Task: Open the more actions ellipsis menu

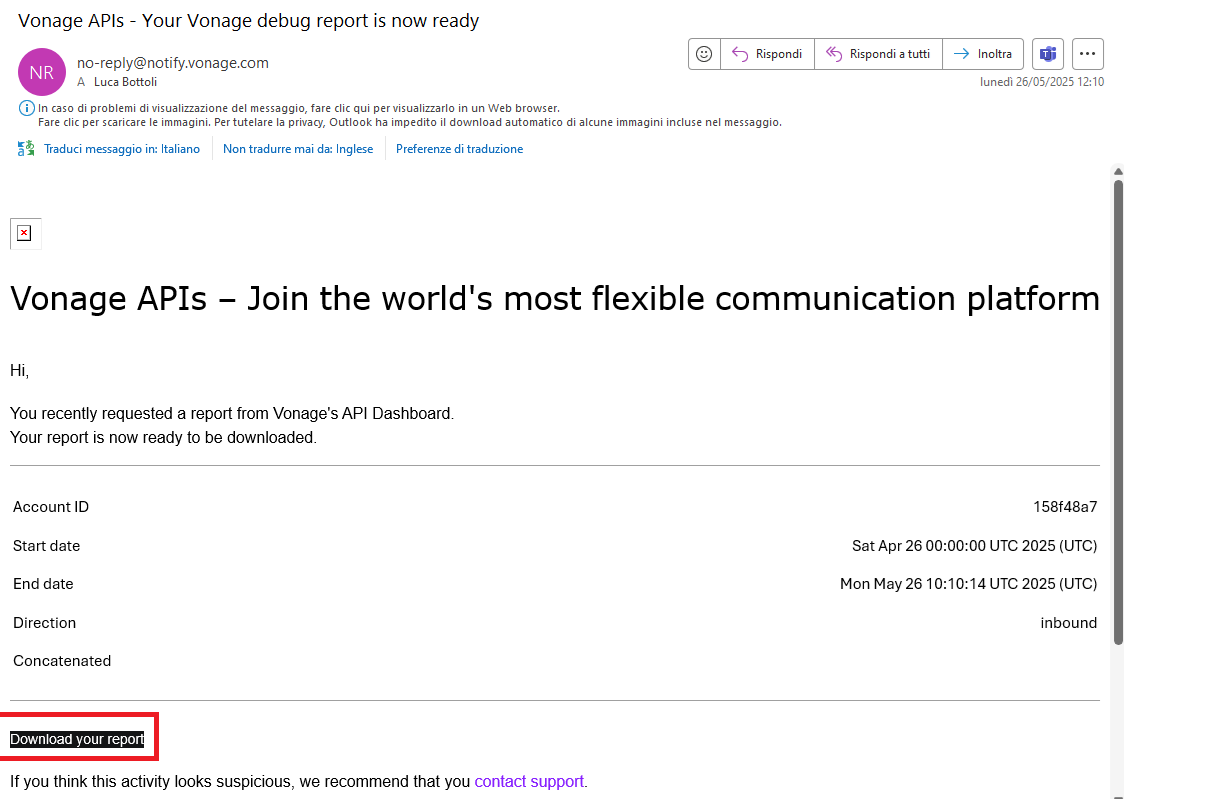Action: click(1087, 54)
